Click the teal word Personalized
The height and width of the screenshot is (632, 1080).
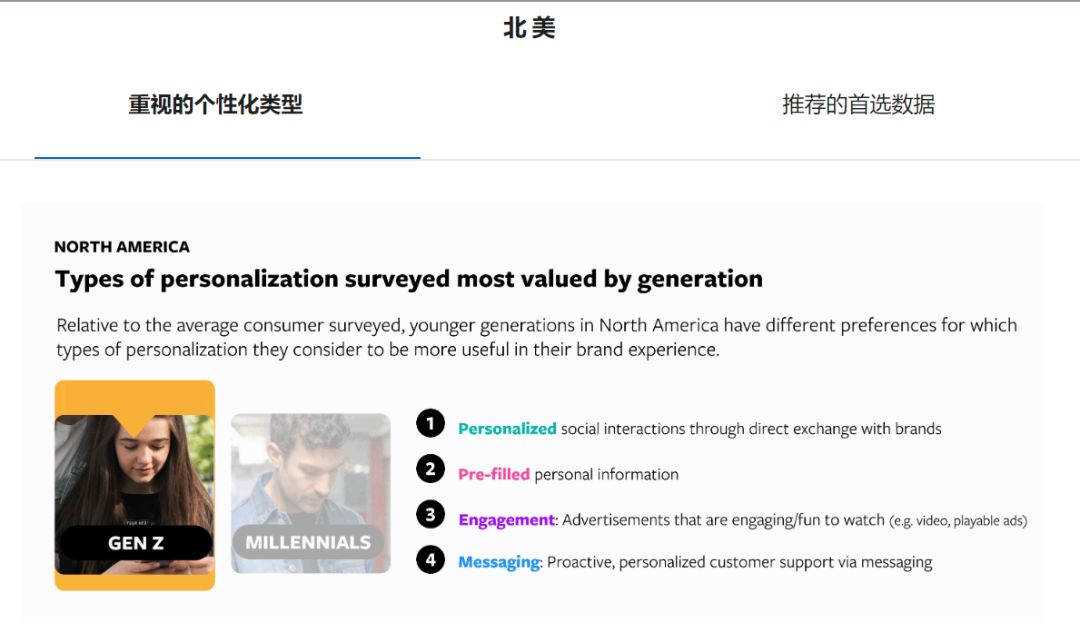pos(507,429)
